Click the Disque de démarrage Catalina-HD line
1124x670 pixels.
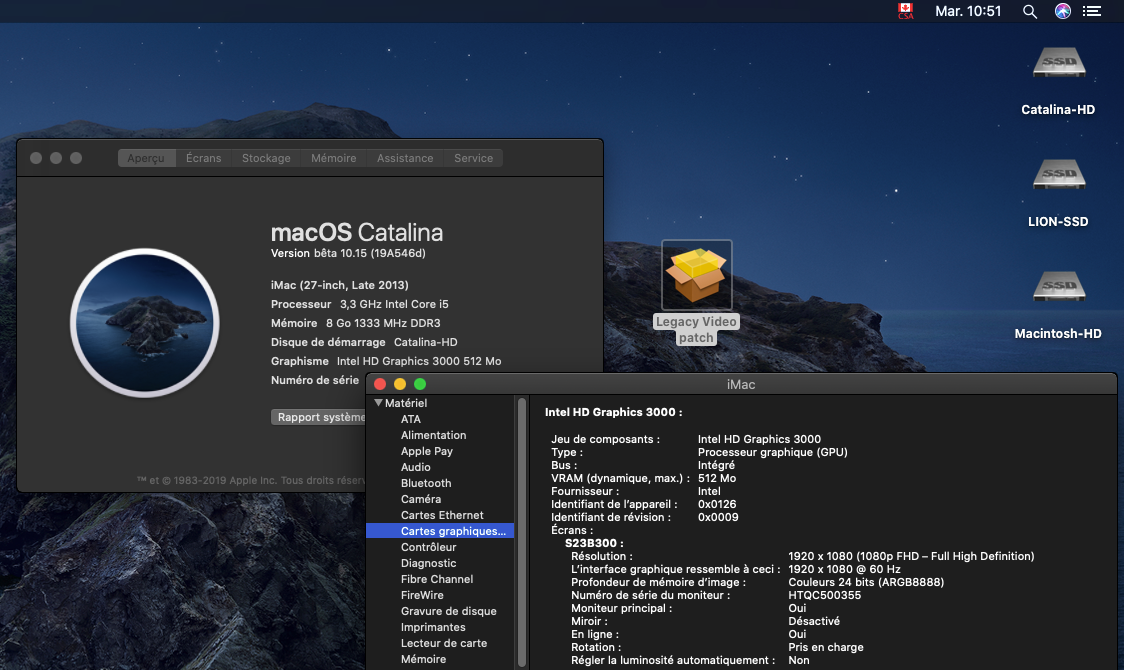point(364,343)
